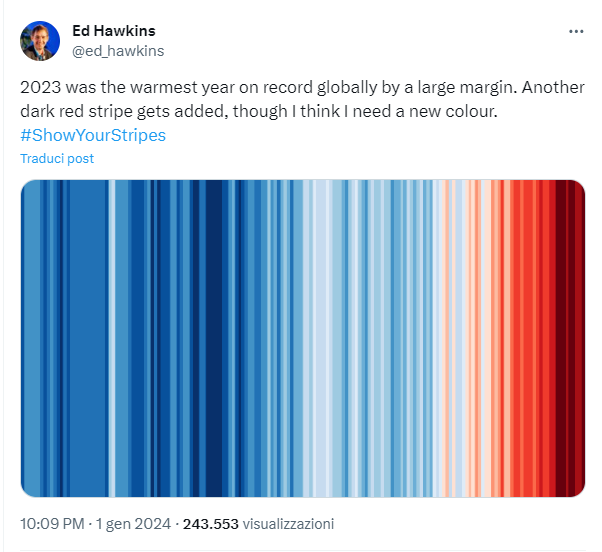Open the #ShowYourStripes hashtag
Viewport: 602px width, 552px height.
coord(93,135)
